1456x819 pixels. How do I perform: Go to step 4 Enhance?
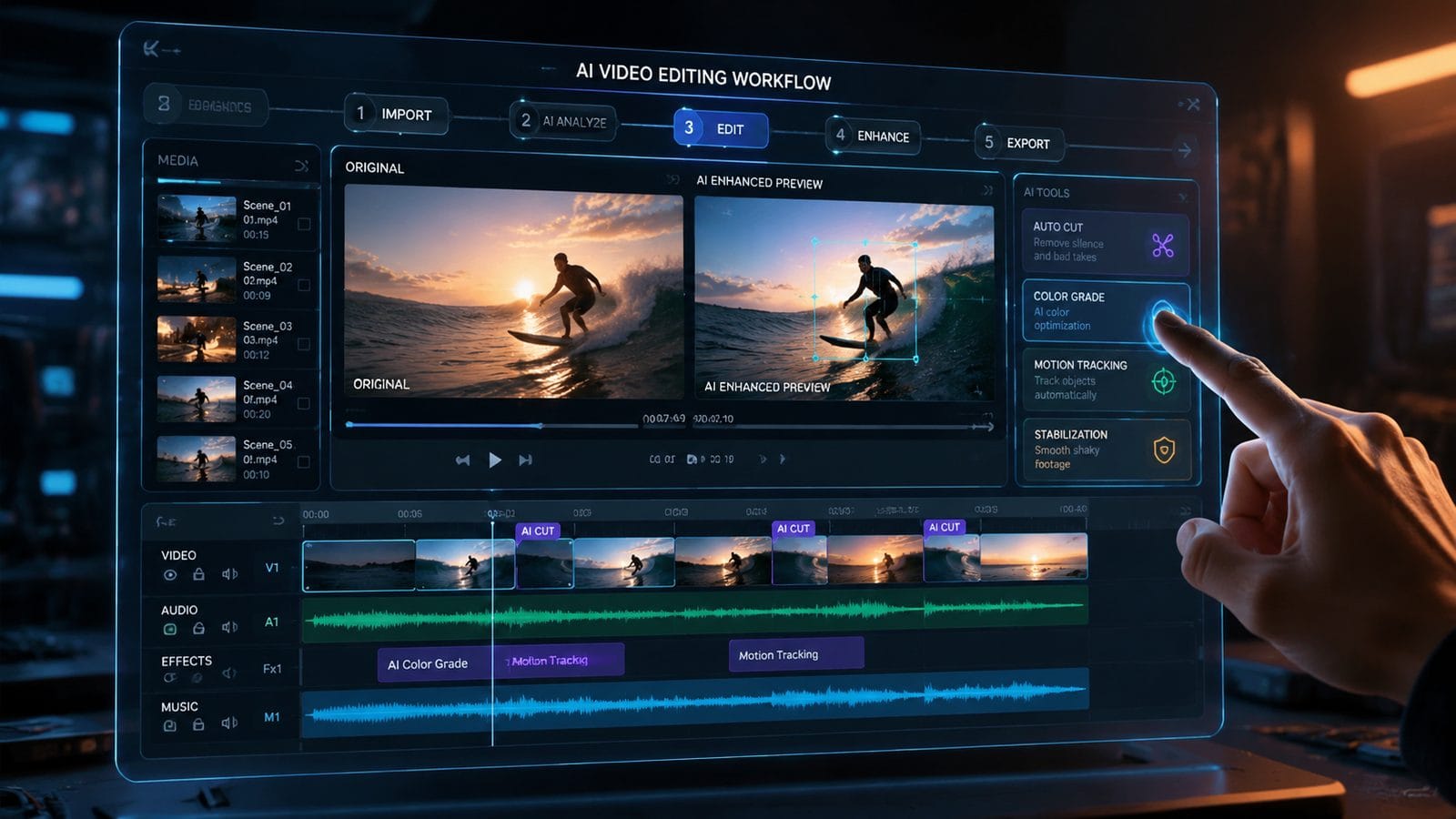coord(873,136)
